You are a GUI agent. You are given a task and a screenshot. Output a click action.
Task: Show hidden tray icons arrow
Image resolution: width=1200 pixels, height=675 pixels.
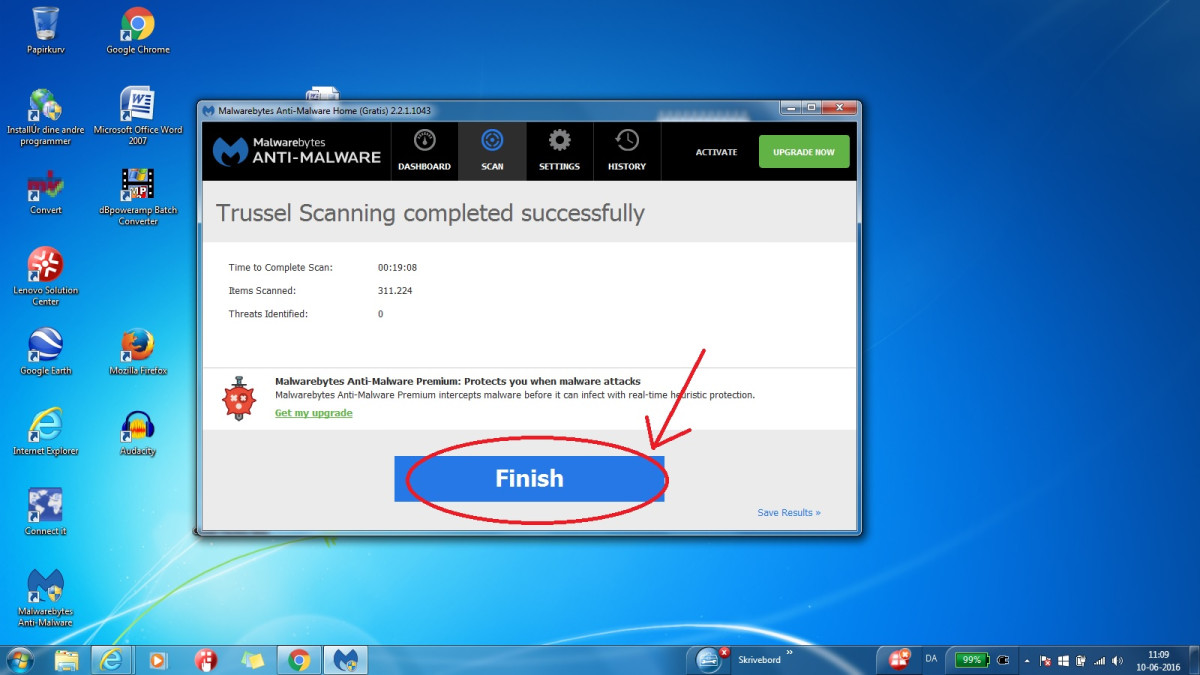click(1028, 661)
